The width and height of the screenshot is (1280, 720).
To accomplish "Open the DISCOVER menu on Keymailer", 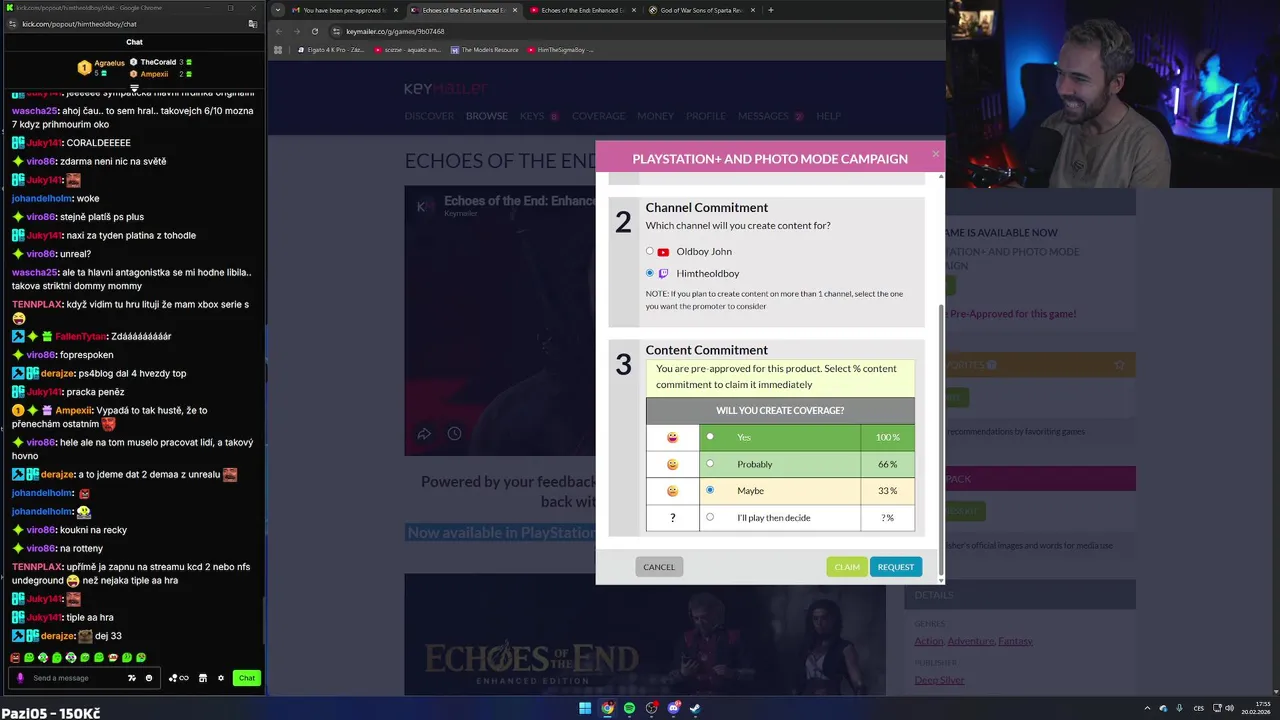I will point(429,116).
